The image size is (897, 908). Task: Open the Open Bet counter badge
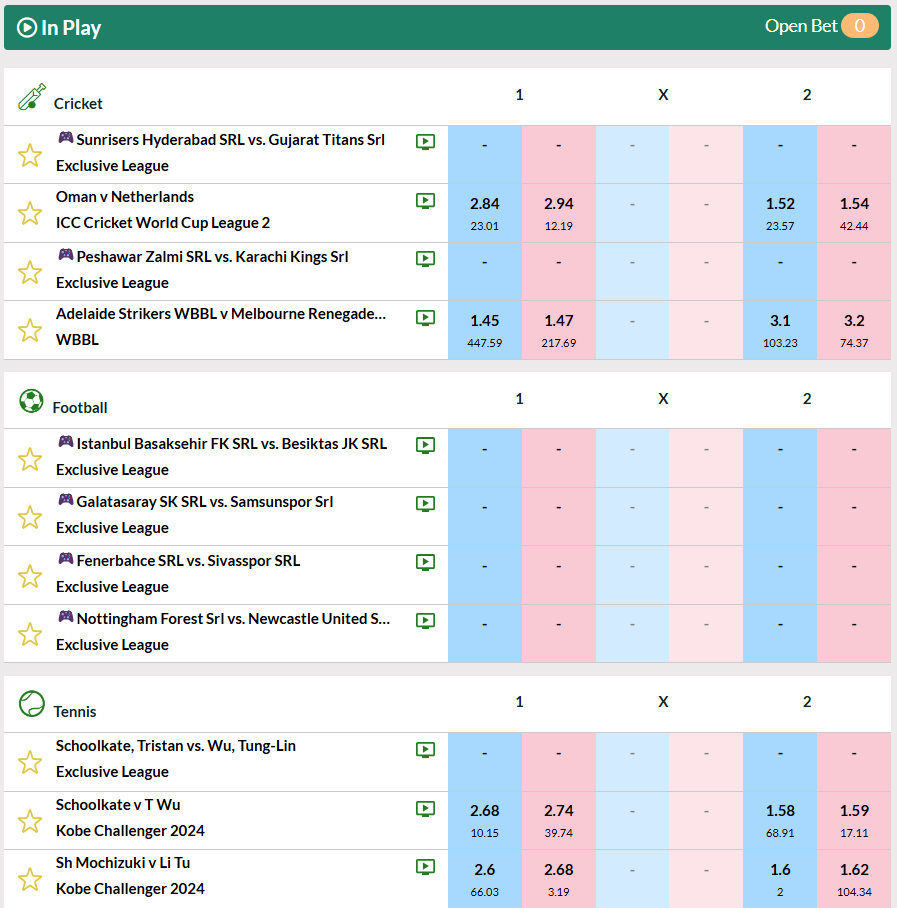tap(859, 26)
